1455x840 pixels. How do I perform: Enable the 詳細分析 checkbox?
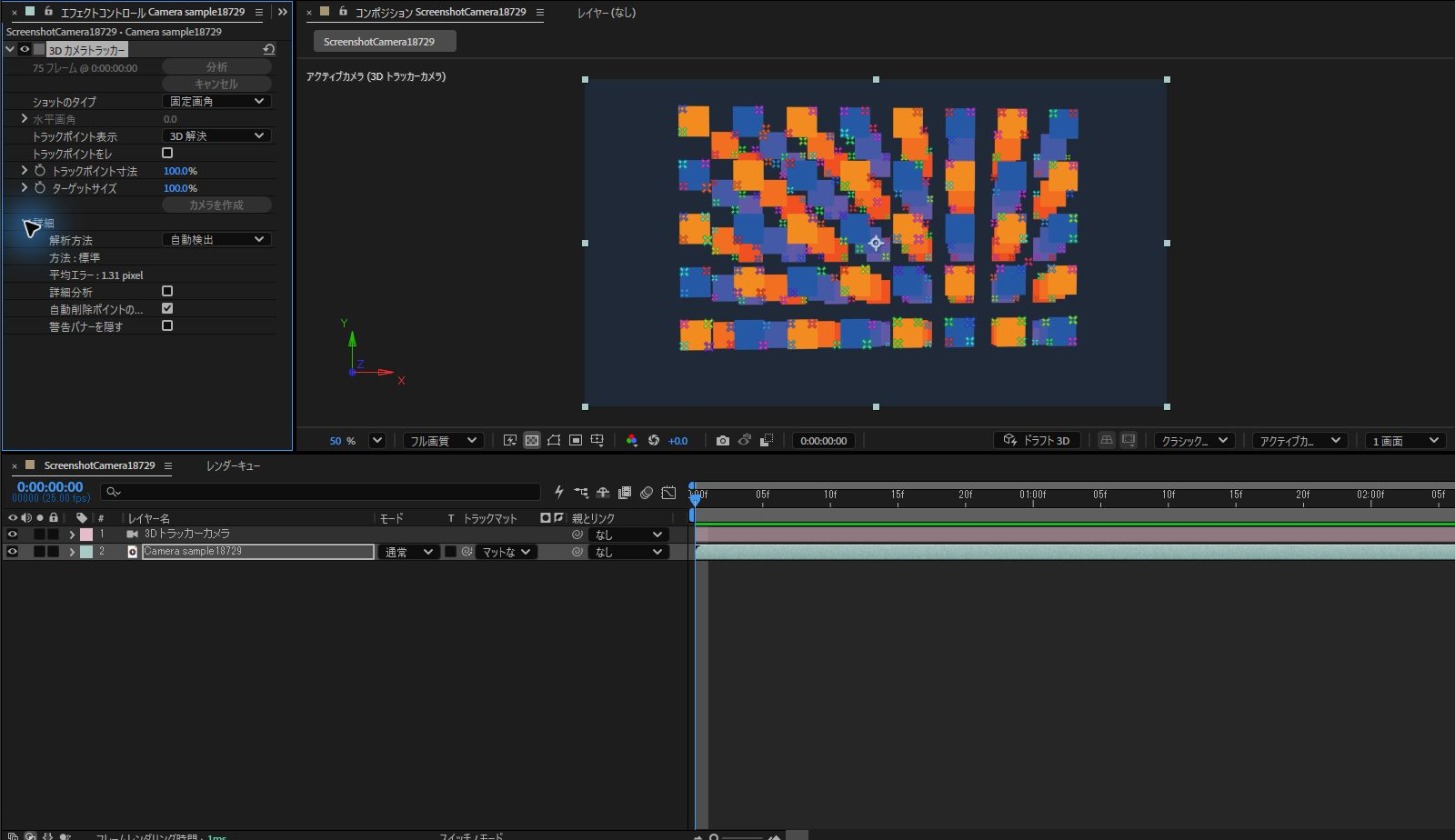point(167,291)
